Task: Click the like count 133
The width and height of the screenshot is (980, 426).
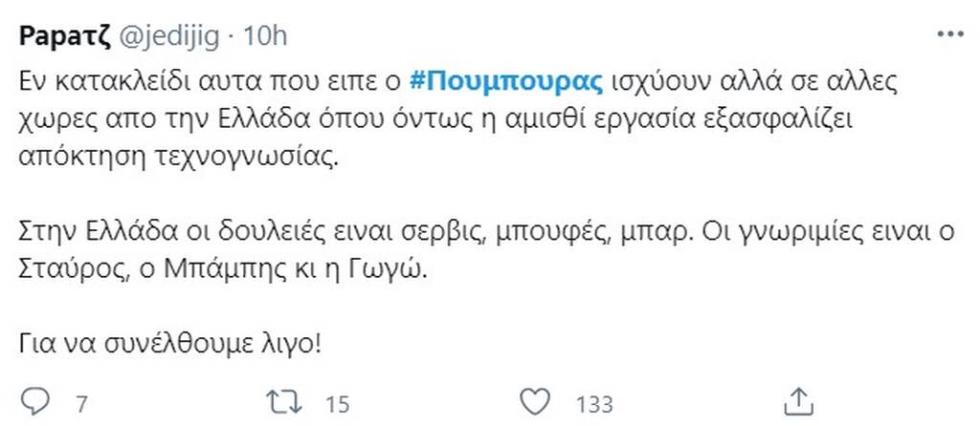Action: coord(595,404)
